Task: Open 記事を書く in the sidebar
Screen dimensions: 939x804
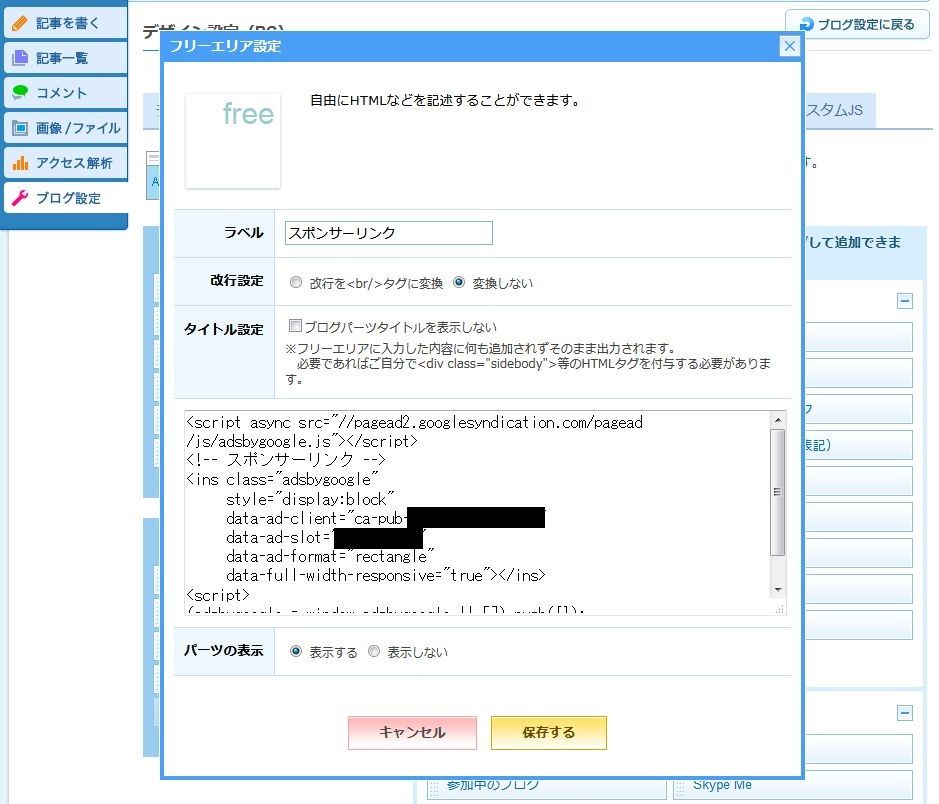Action: (65, 23)
